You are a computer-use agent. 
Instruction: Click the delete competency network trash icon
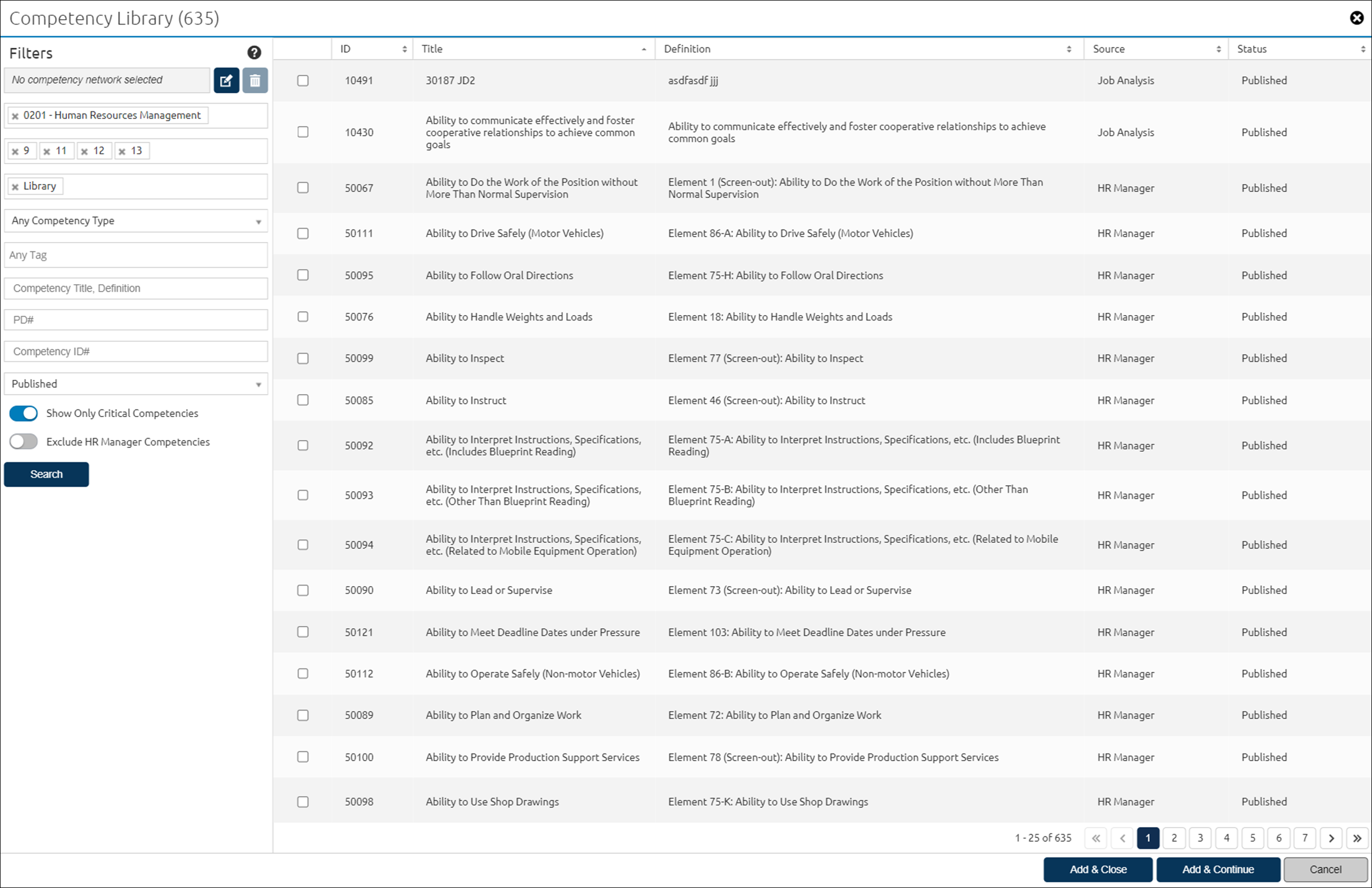pyautogui.click(x=255, y=80)
